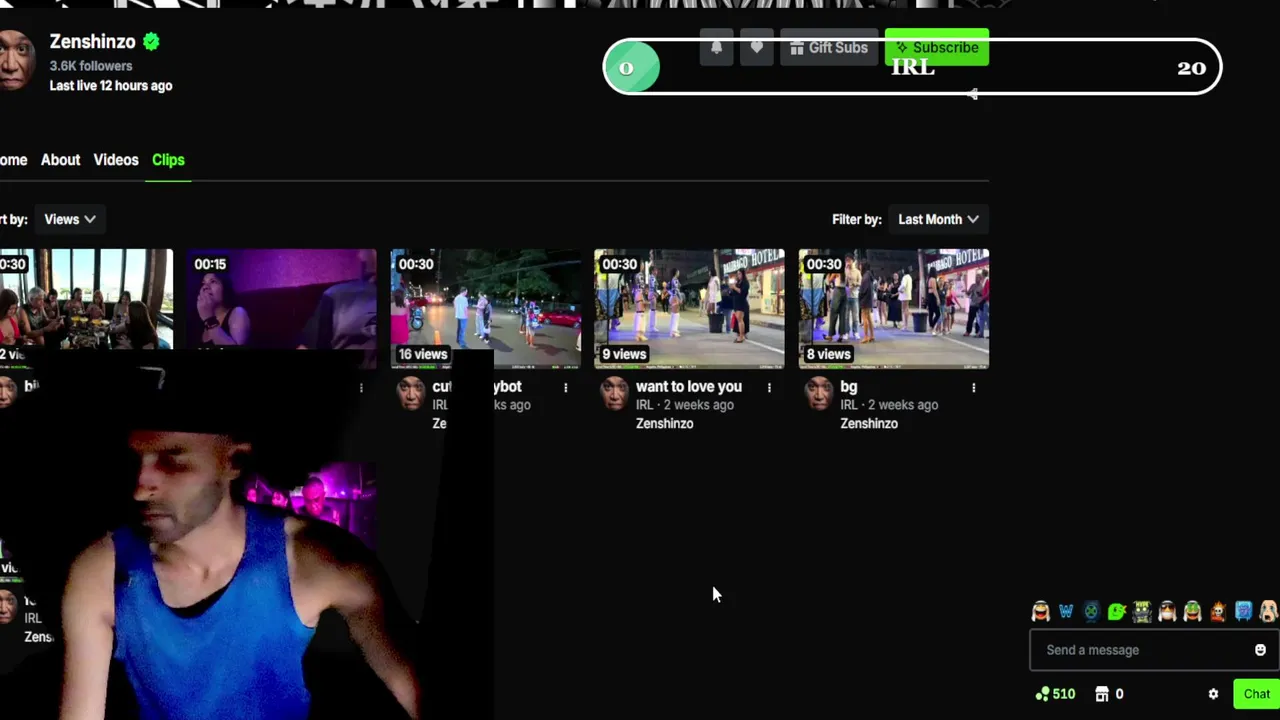Click the Zenshinzo channel name heading
The width and height of the screenshot is (1280, 720).
point(93,42)
